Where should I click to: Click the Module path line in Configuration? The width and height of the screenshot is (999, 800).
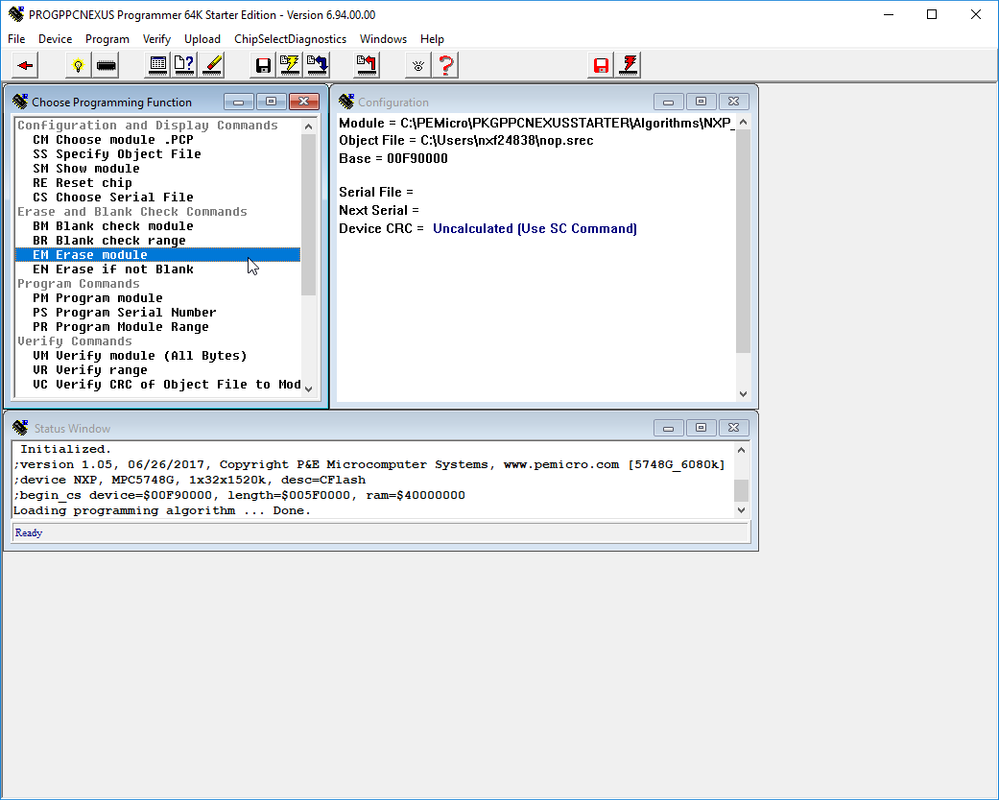pyautogui.click(x=536, y=123)
